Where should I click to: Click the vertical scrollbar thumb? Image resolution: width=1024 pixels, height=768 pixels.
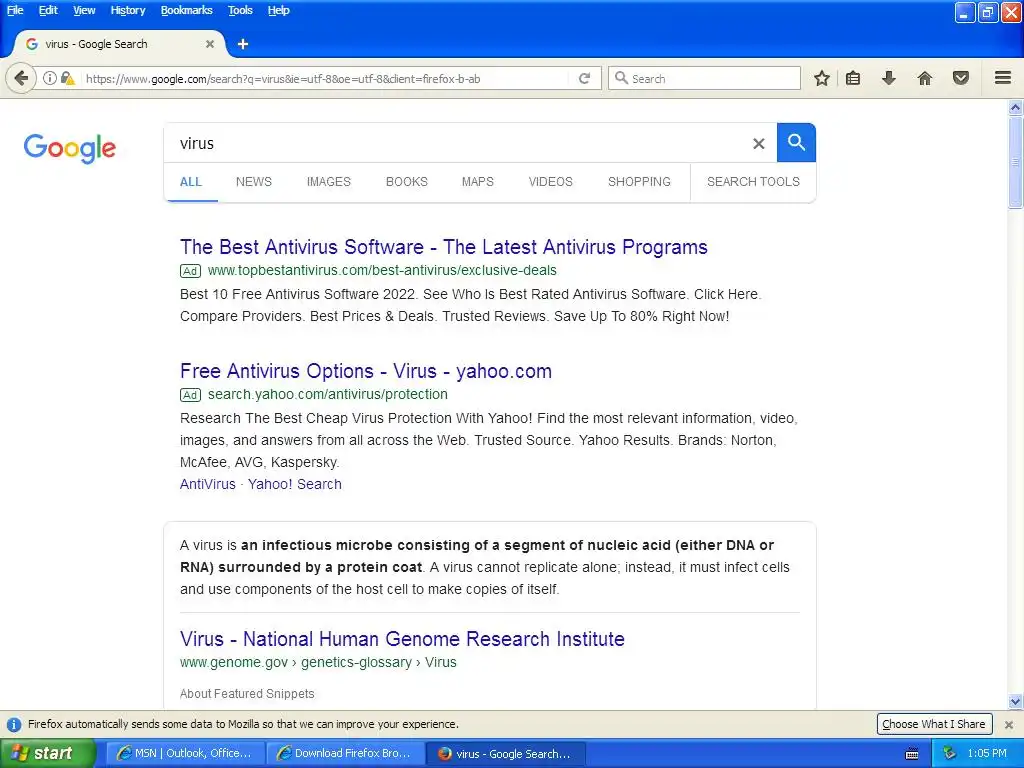coord(1015,162)
